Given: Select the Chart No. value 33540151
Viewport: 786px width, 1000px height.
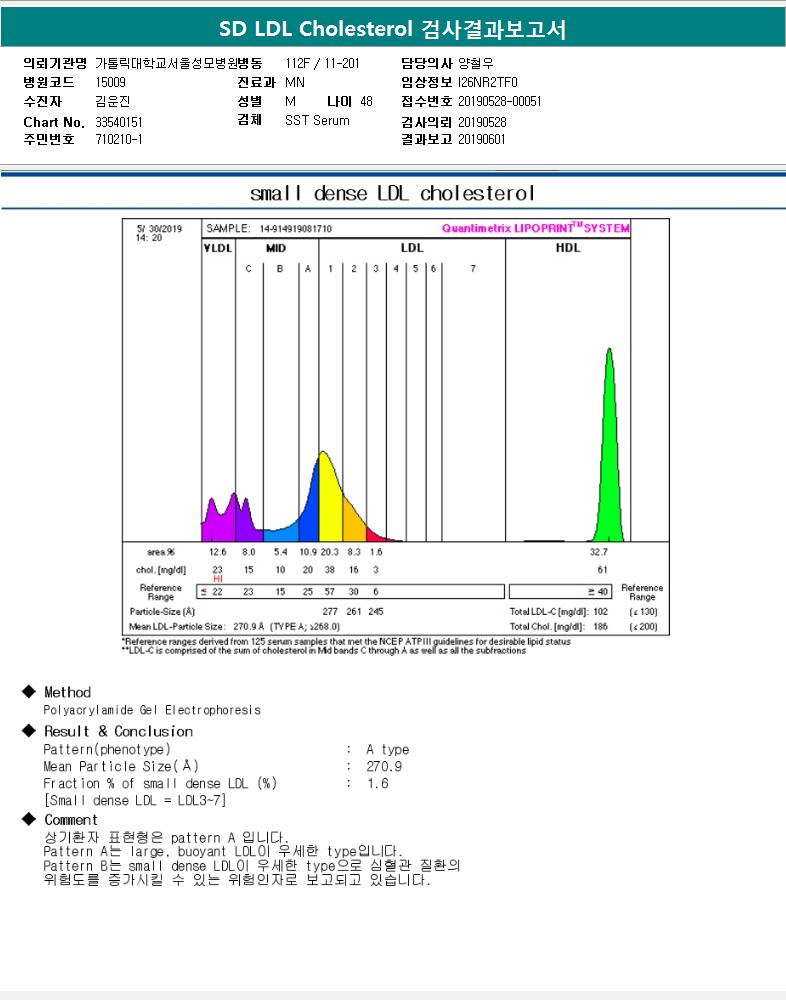Looking at the screenshot, I should [119, 122].
